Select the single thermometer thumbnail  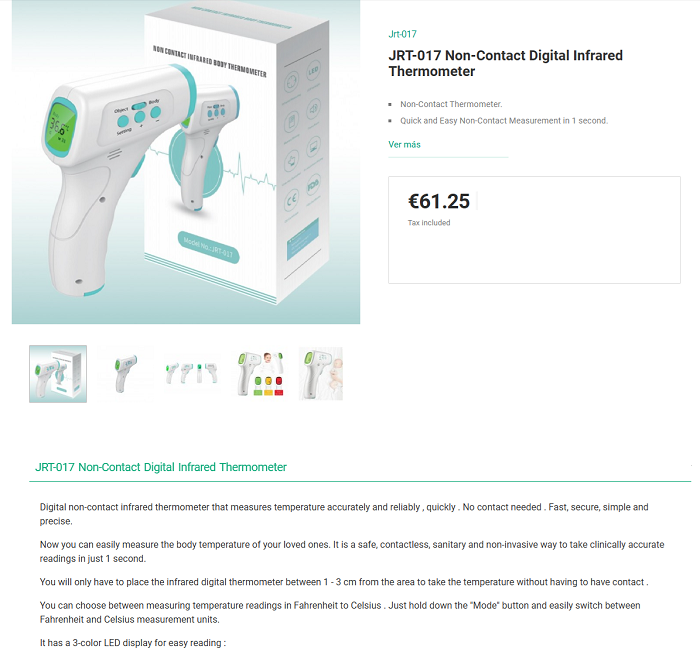[x=125, y=374]
